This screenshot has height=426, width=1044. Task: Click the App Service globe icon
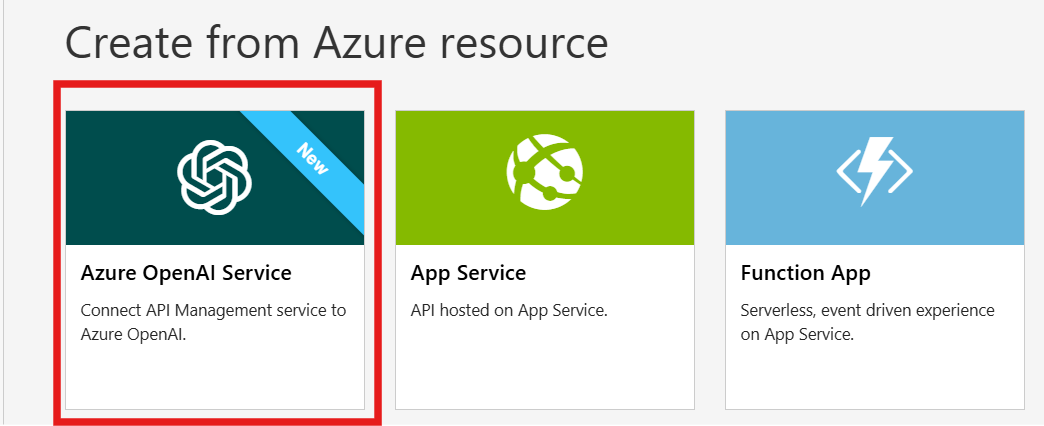click(x=544, y=173)
